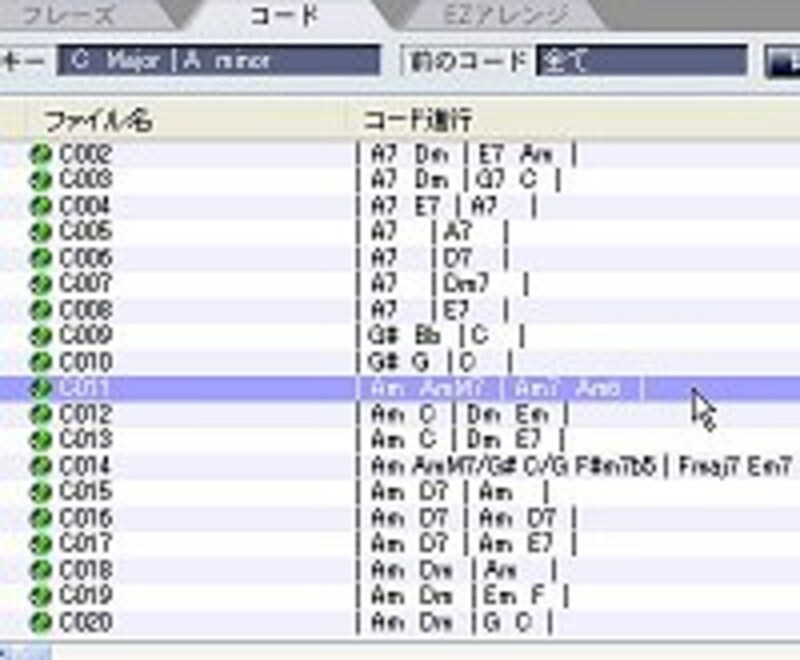800x660 pixels.
Task: Select file name C006
Action: tap(85, 258)
